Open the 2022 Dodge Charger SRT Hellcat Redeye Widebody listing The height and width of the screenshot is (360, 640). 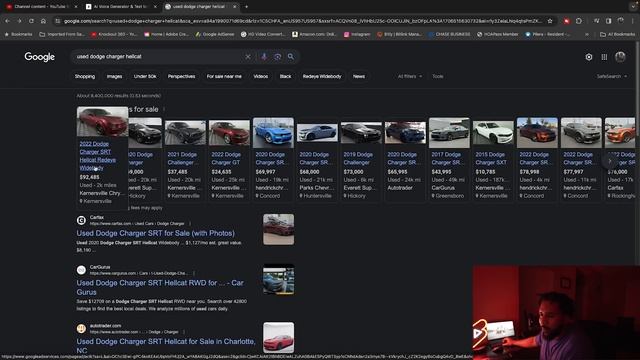point(98,156)
